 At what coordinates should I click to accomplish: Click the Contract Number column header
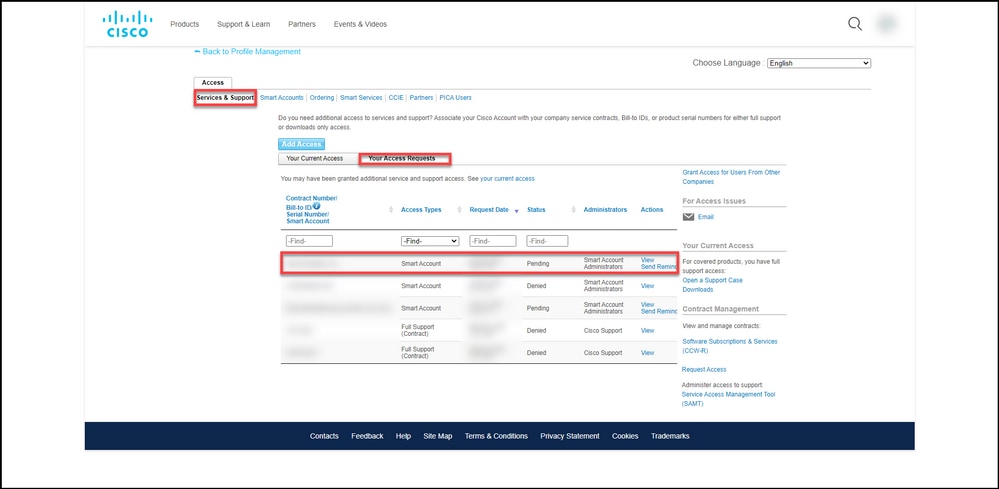(312, 209)
